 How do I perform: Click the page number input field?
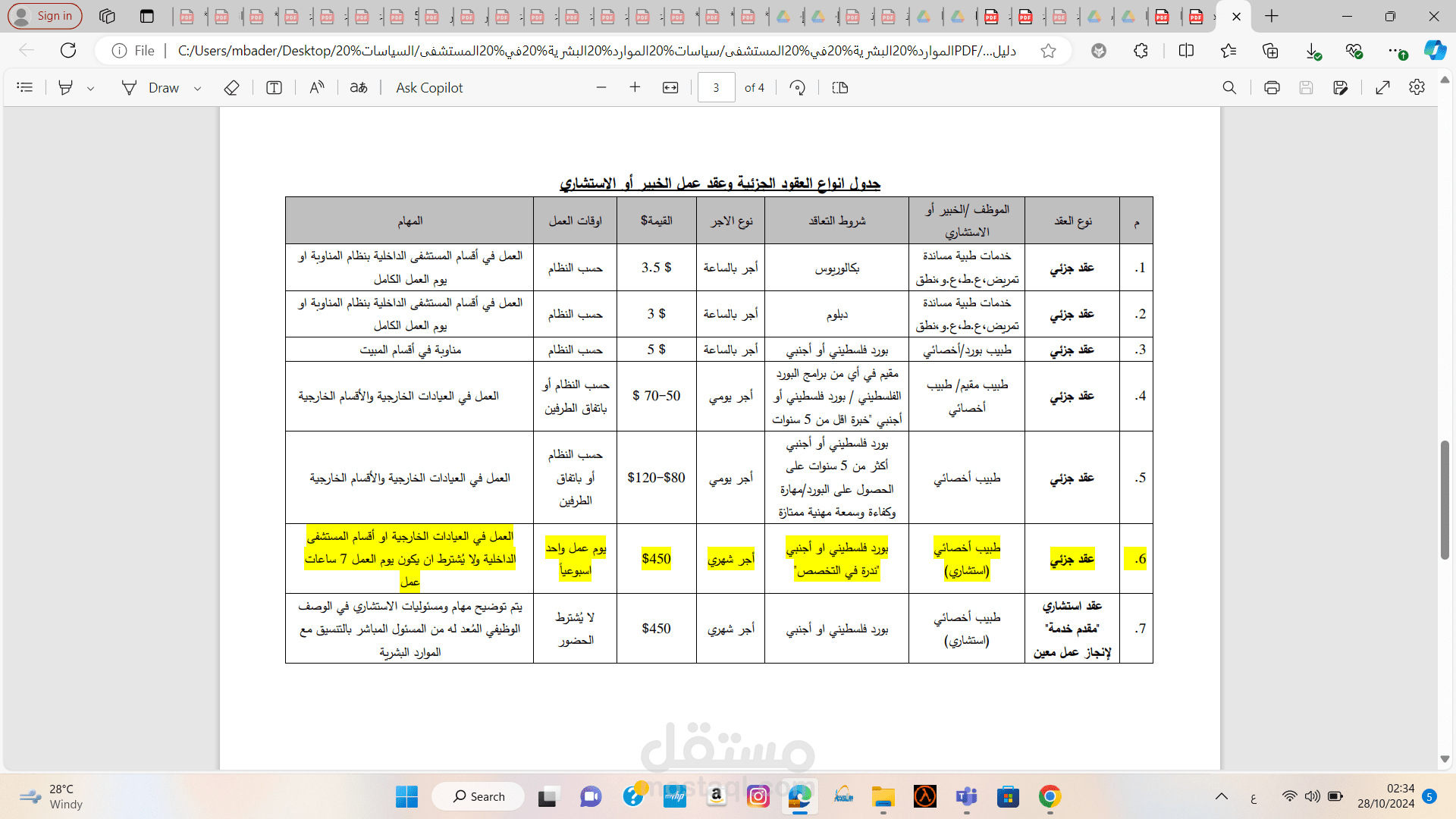coord(716,88)
